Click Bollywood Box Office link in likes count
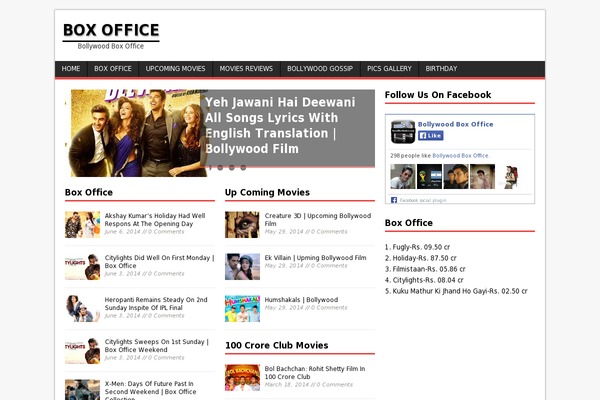 (460, 156)
